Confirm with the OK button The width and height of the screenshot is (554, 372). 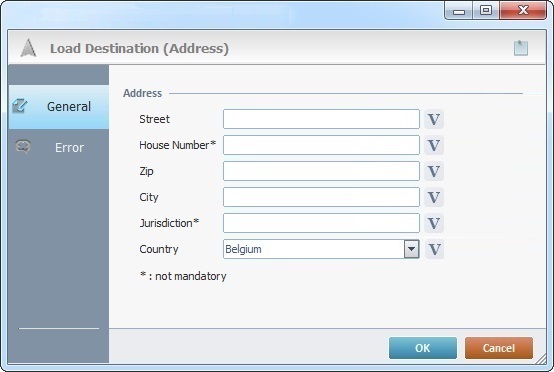point(423,348)
